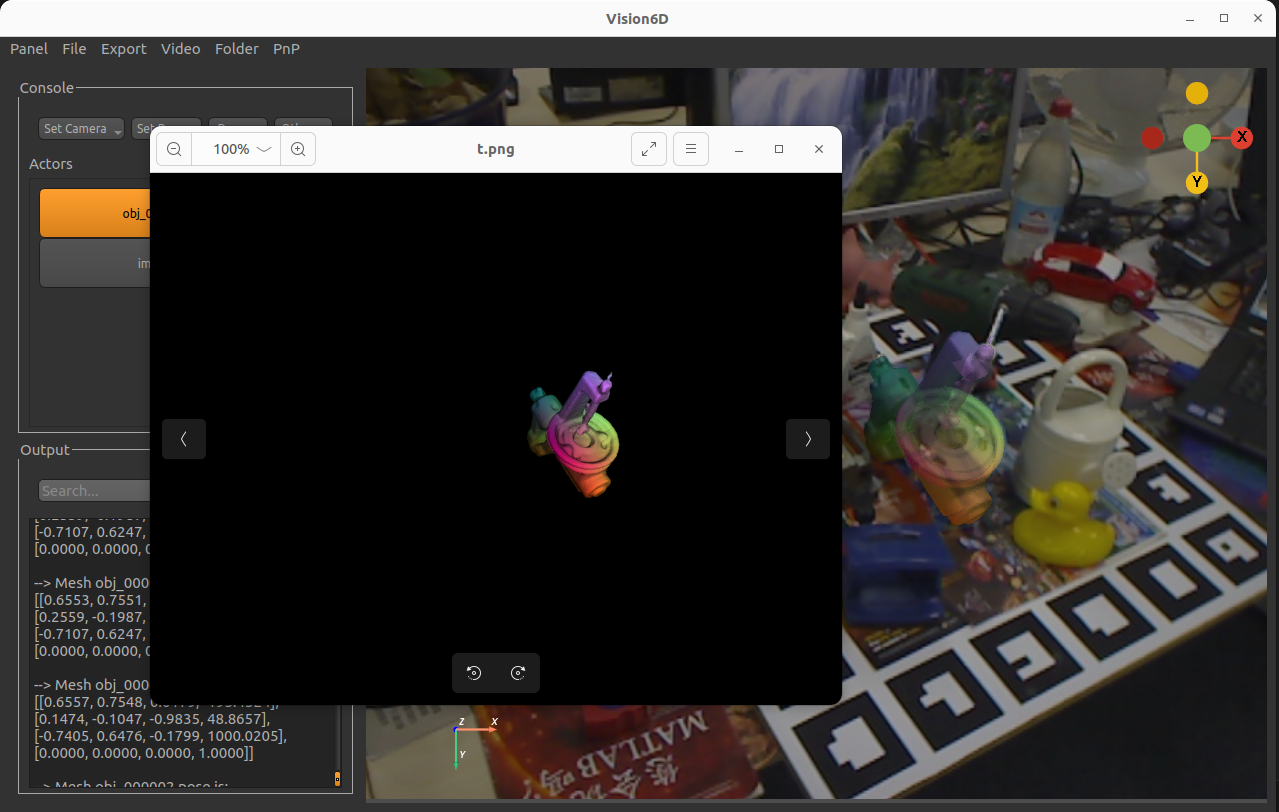Rotate the t.png image counterclockwise
Screen dimensions: 1279x812
point(473,672)
